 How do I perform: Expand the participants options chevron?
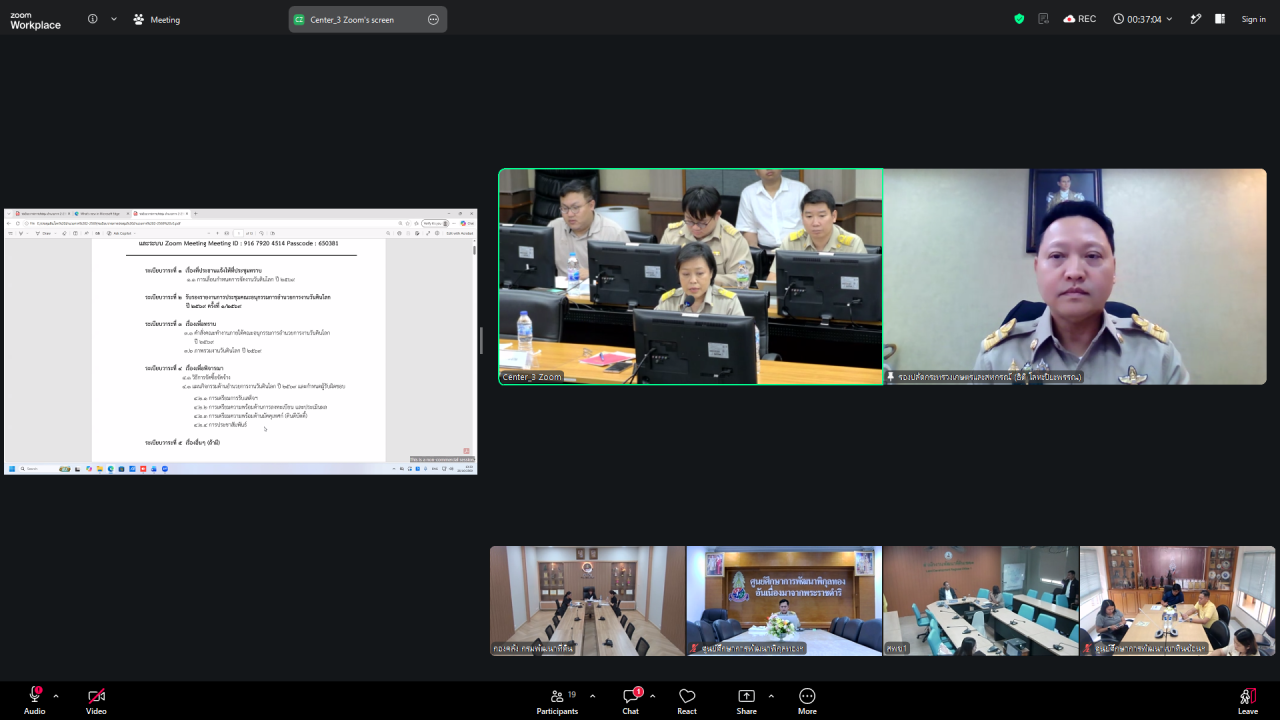[592, 696]
